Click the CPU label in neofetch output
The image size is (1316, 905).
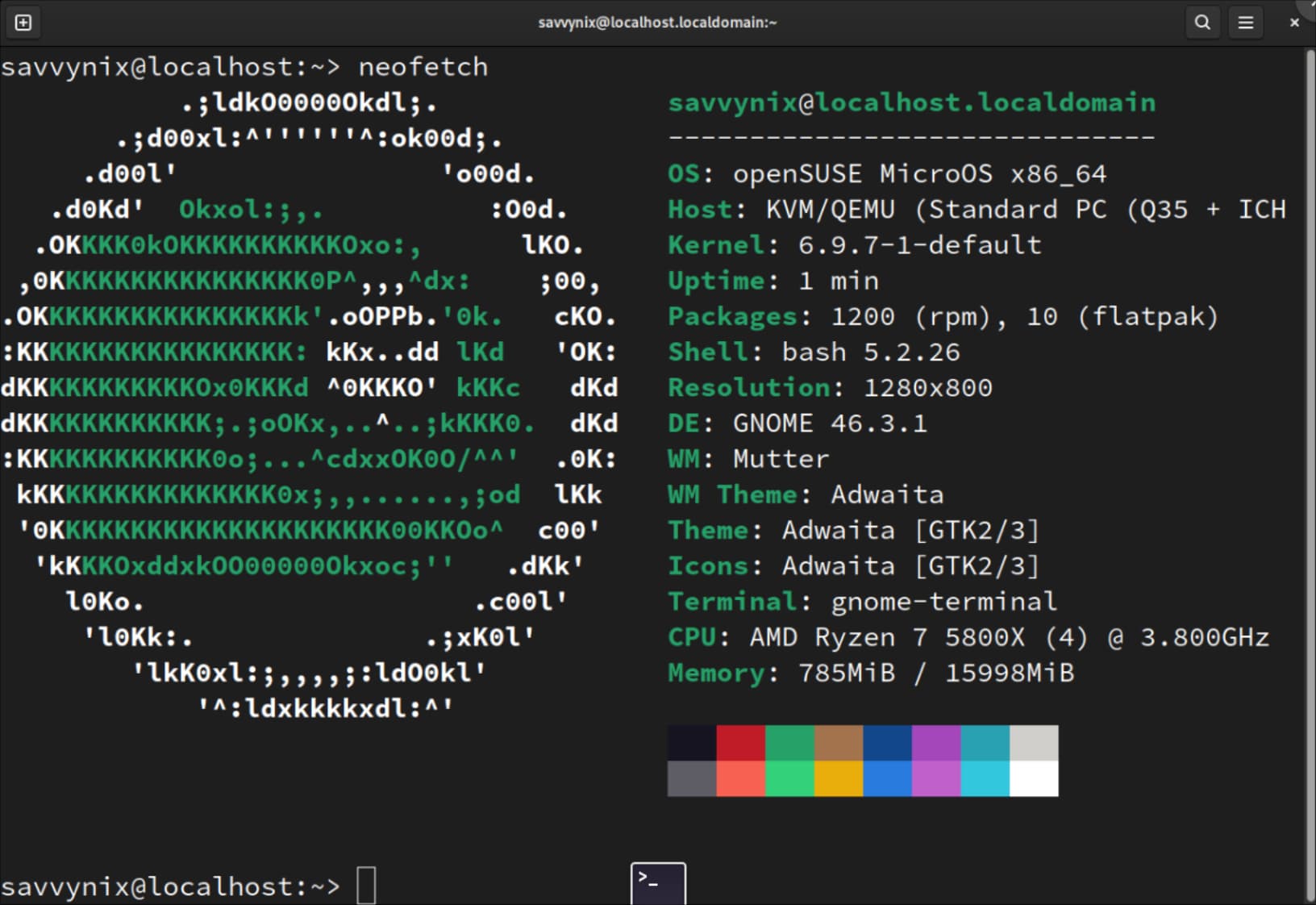pyautogui.click(x=692, y=637)
